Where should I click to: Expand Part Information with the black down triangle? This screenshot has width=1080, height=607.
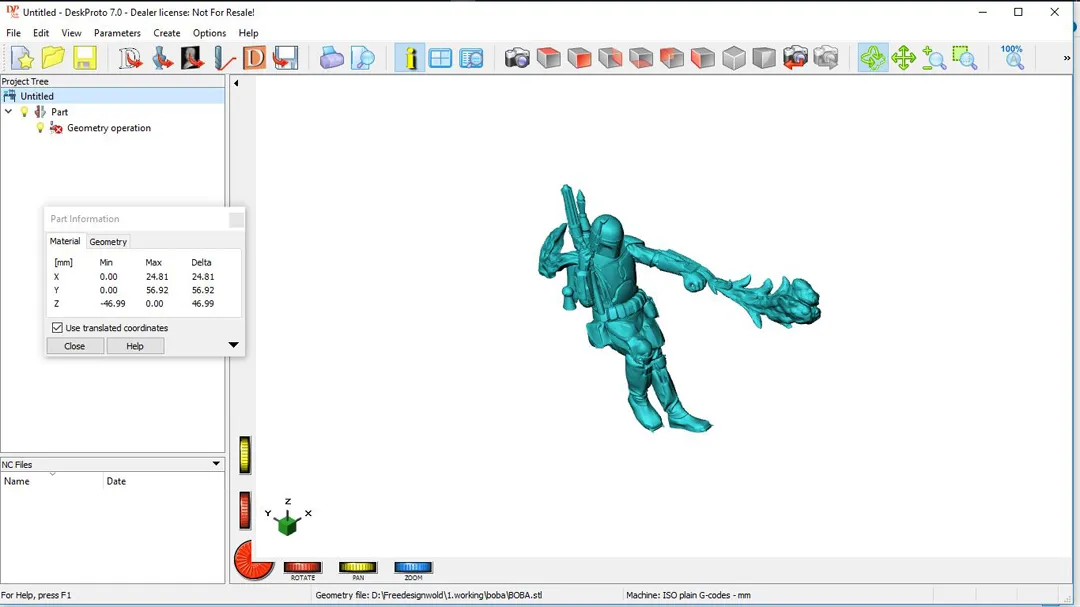233,344
